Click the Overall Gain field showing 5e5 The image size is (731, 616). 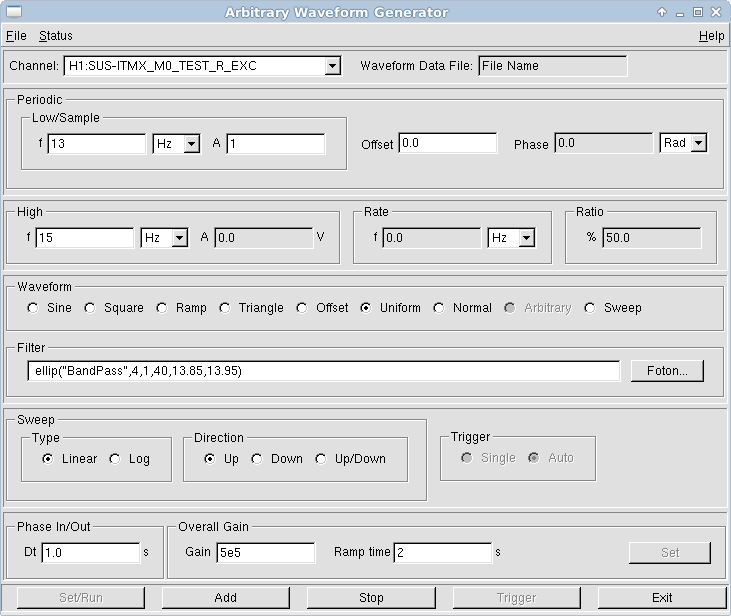click(x=266, y=553)
